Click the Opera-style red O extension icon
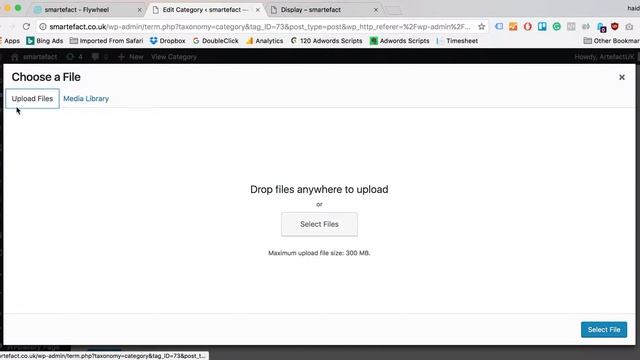Screen dimensions: 640x360 point(528,27)
